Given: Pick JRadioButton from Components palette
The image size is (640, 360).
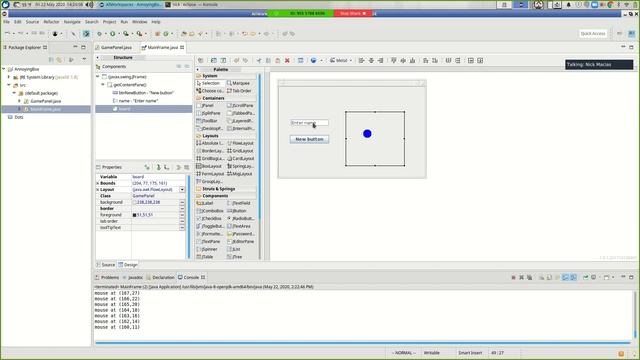Looking at the screenshot, I should [x=240, y=219].
